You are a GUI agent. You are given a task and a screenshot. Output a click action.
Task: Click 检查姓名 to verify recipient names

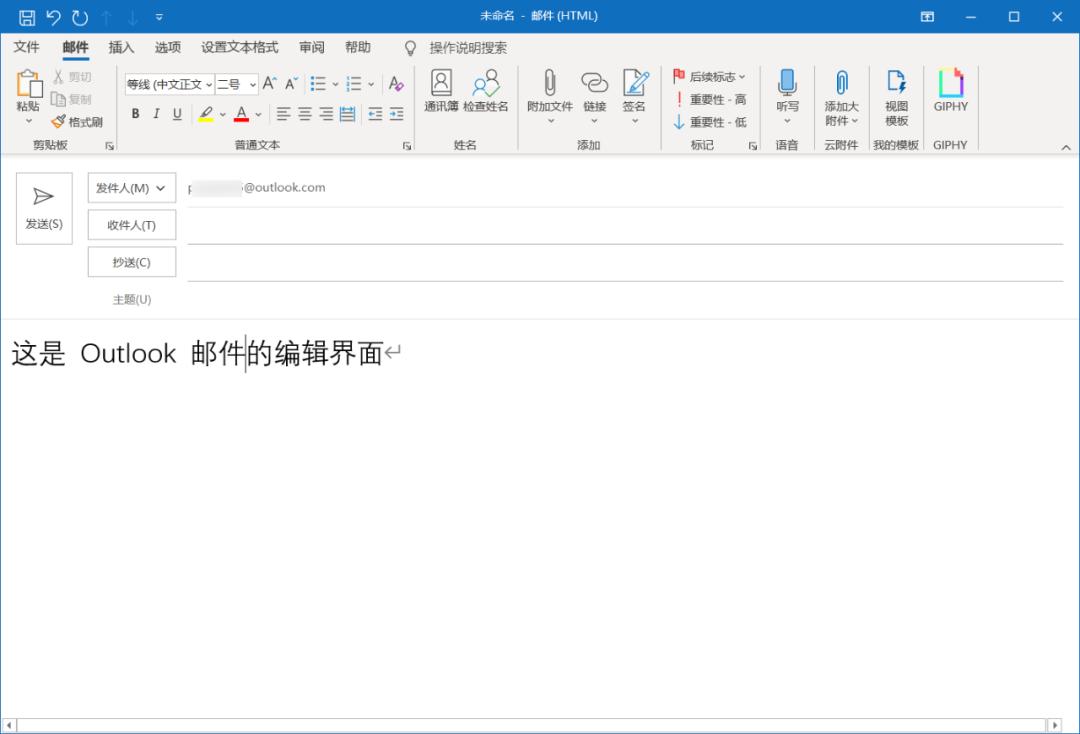489,96
